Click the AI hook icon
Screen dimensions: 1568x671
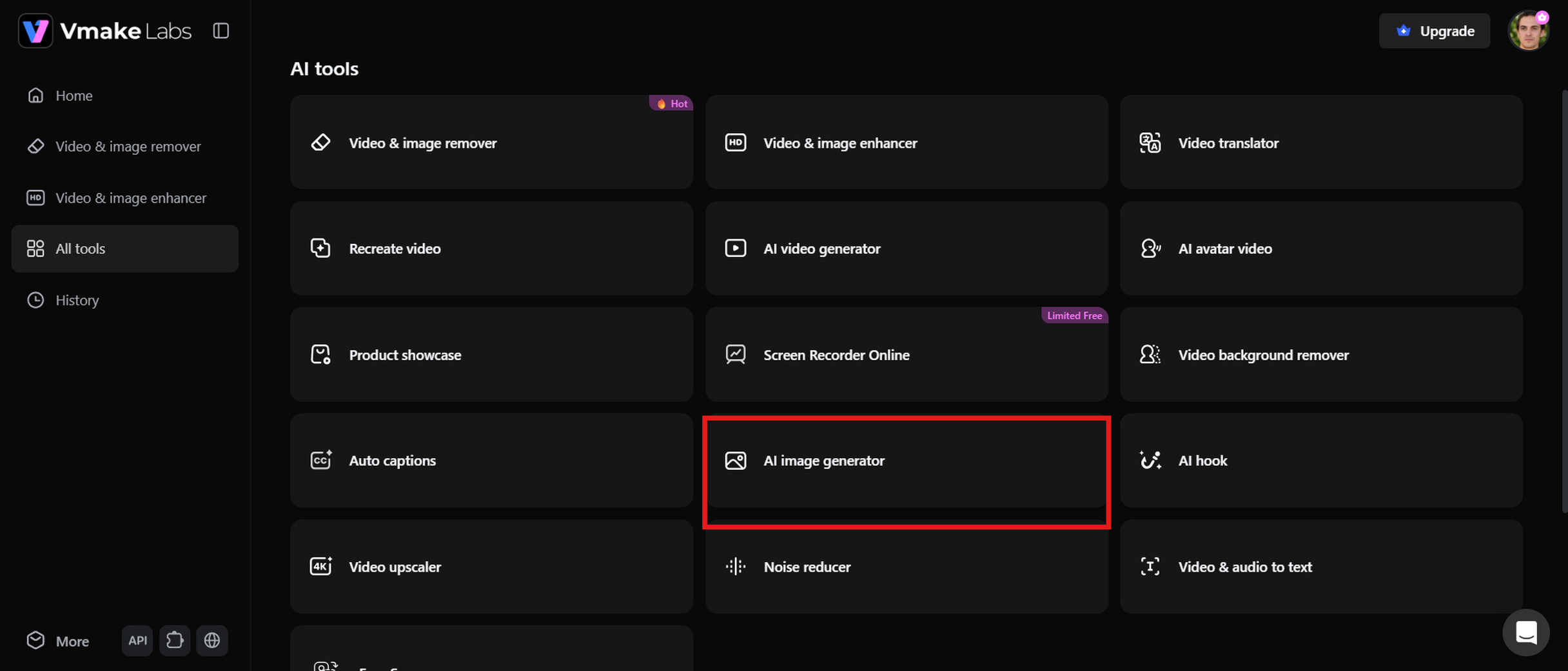(x=1150, y=460)
